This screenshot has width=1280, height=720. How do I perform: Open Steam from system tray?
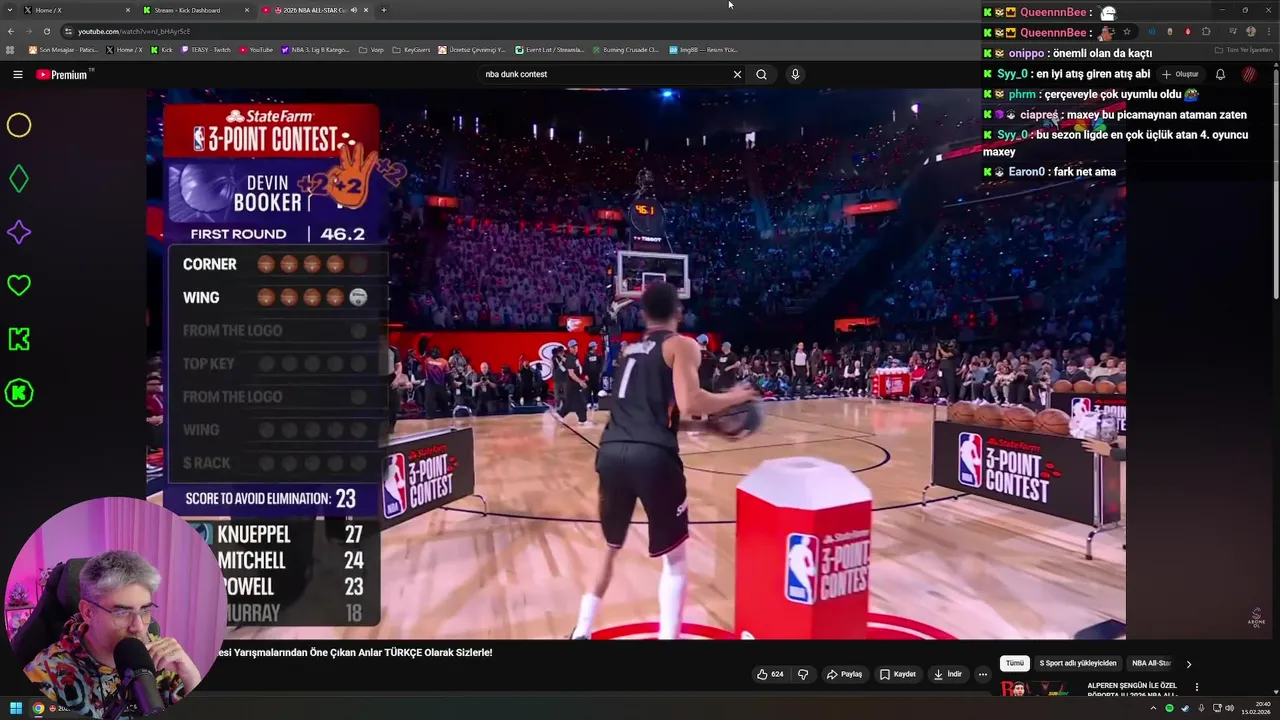(x=1183, y=708)
